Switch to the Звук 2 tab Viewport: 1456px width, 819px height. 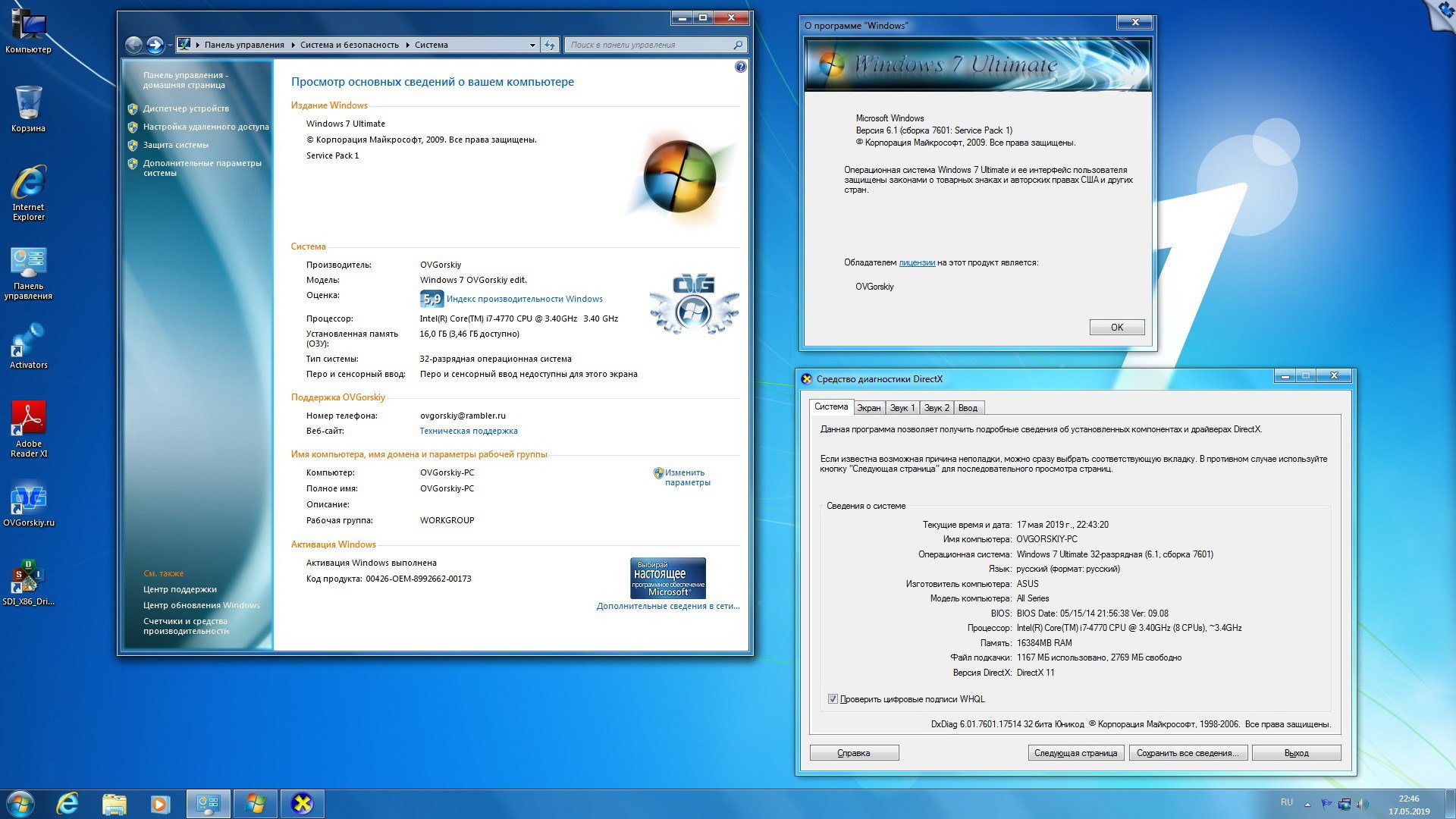[937, 408]
